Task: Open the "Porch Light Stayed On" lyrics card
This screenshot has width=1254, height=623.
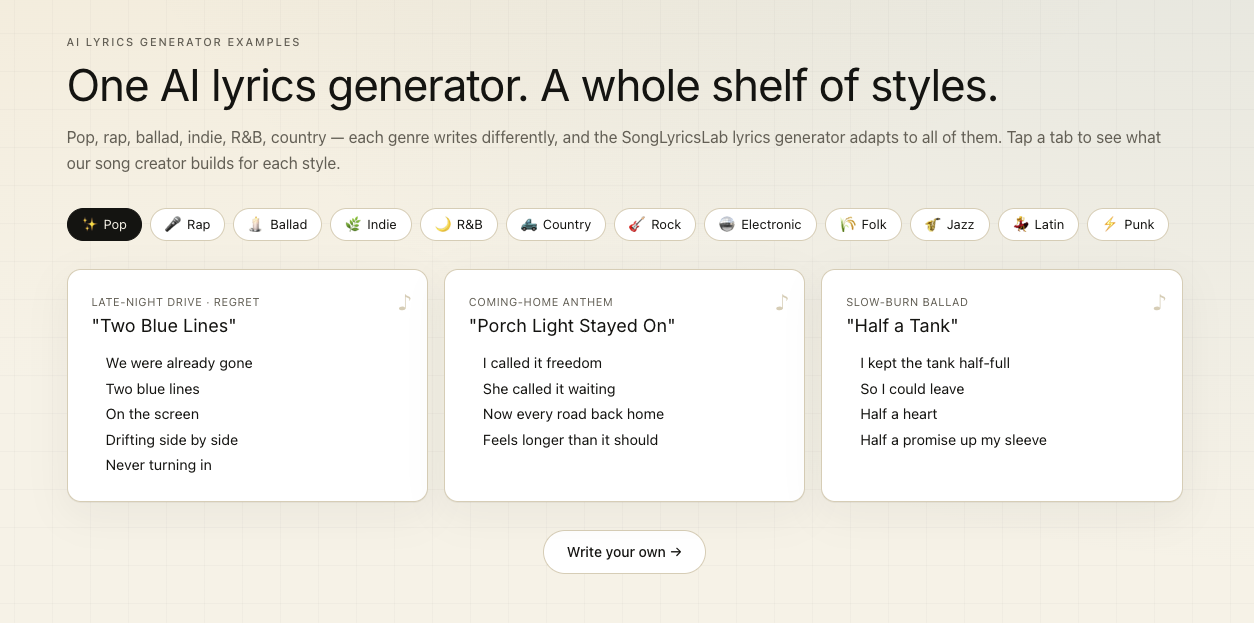Action: pyautogui.click(x=624, y=385)
